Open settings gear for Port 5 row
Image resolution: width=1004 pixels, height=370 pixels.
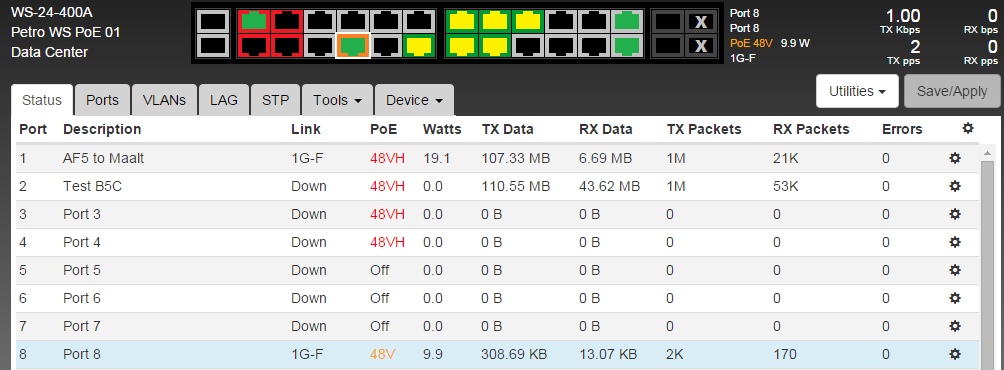(x=955, y=270)
